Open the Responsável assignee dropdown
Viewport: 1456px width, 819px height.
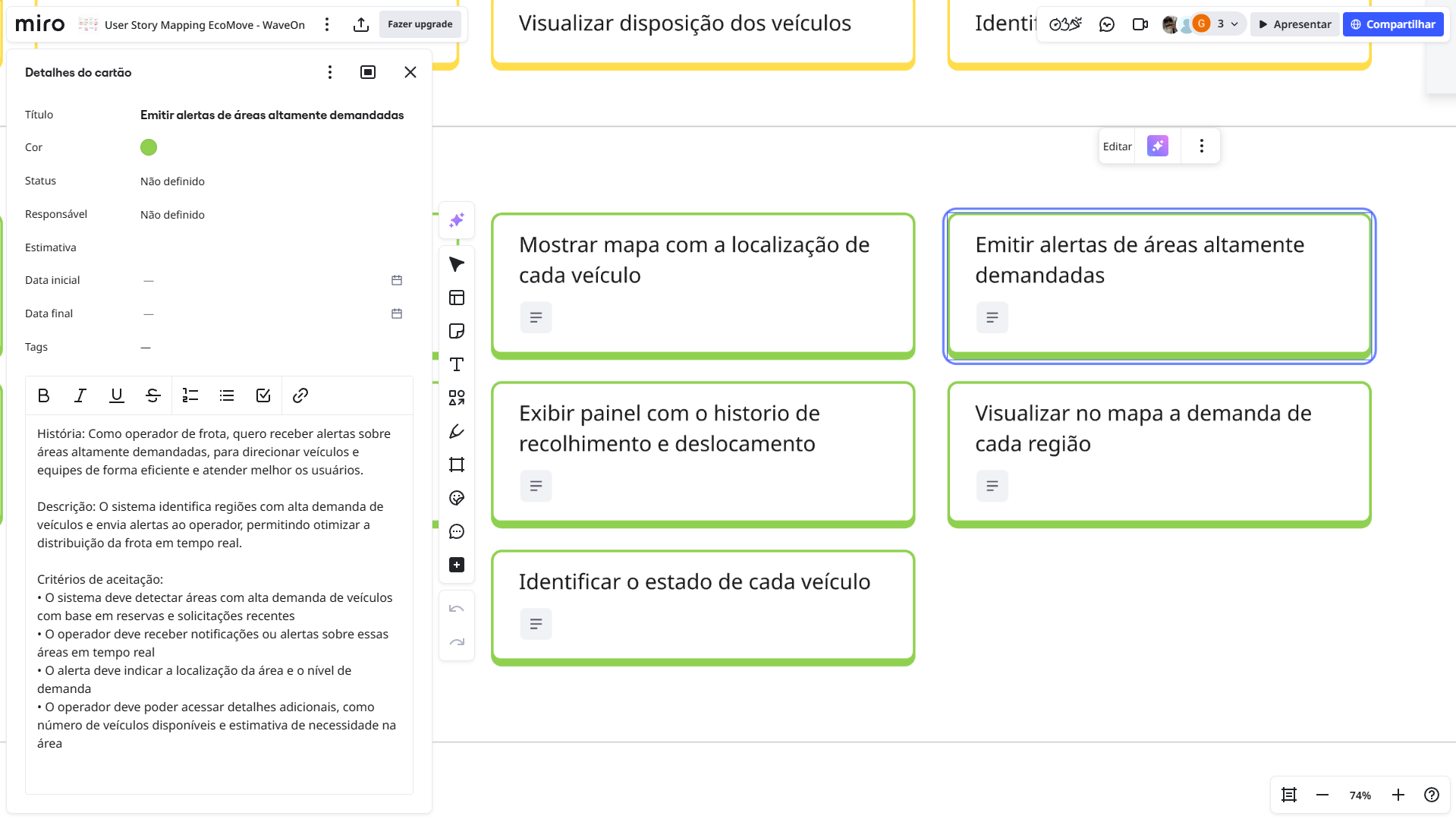coord(172,215)
